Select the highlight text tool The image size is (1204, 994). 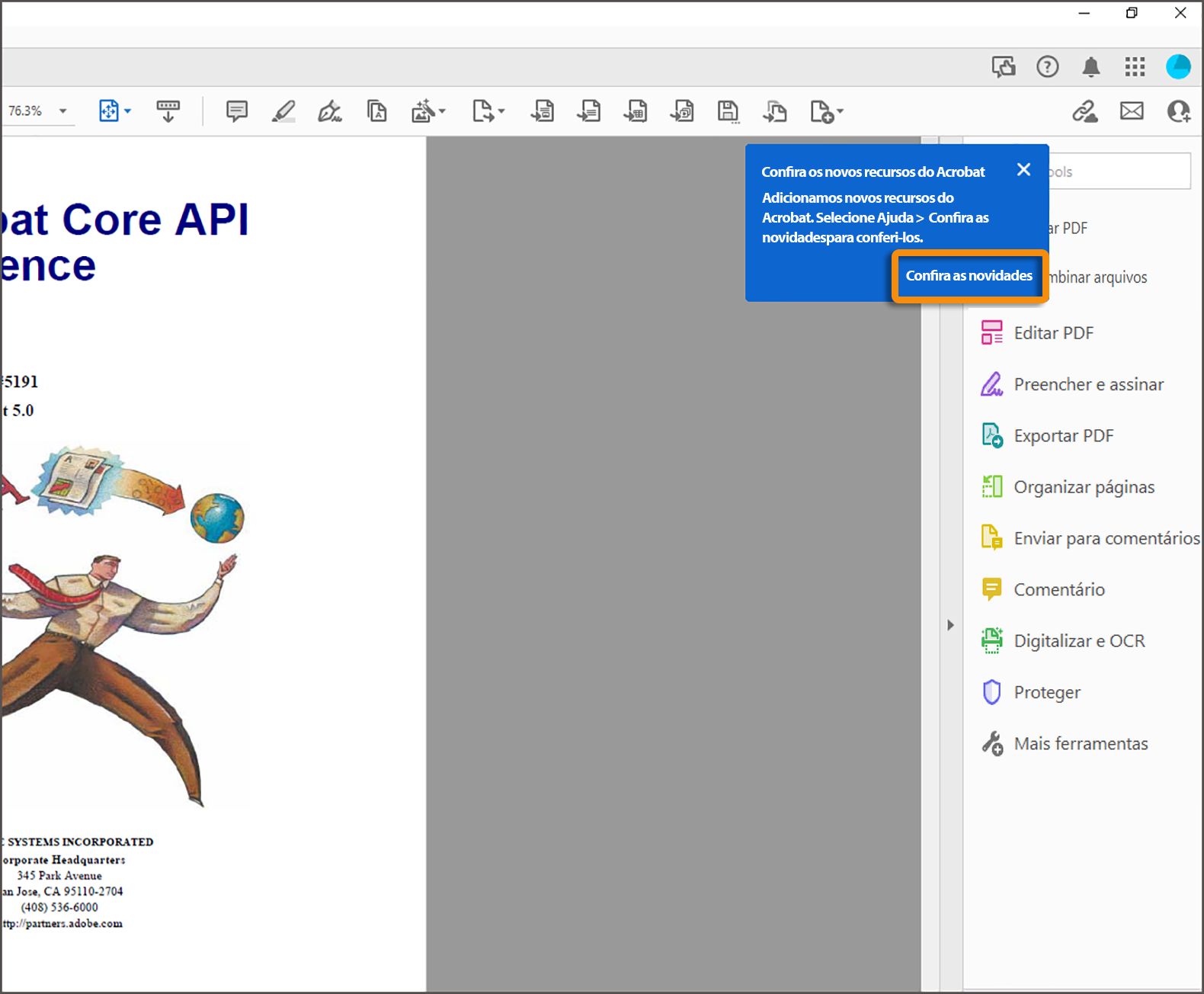(x=283, y=111)
